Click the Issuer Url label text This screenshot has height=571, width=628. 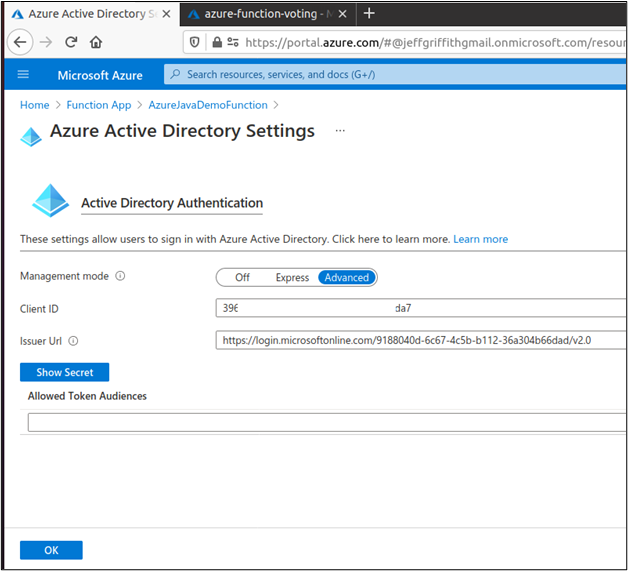[x=41, y=341]
